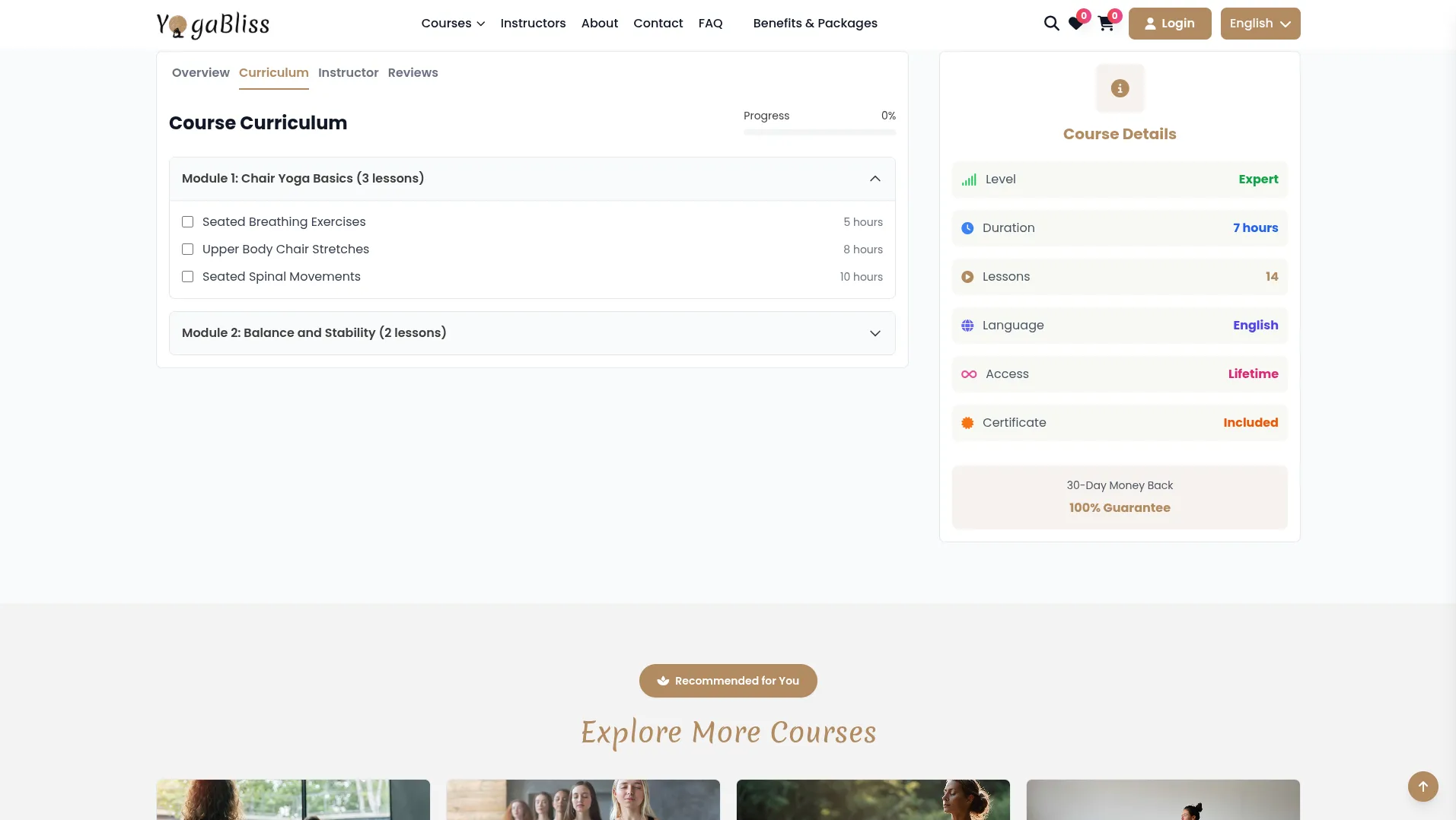
Task: Open the shopping cart icon
Action: click(x=1106, y=24)
